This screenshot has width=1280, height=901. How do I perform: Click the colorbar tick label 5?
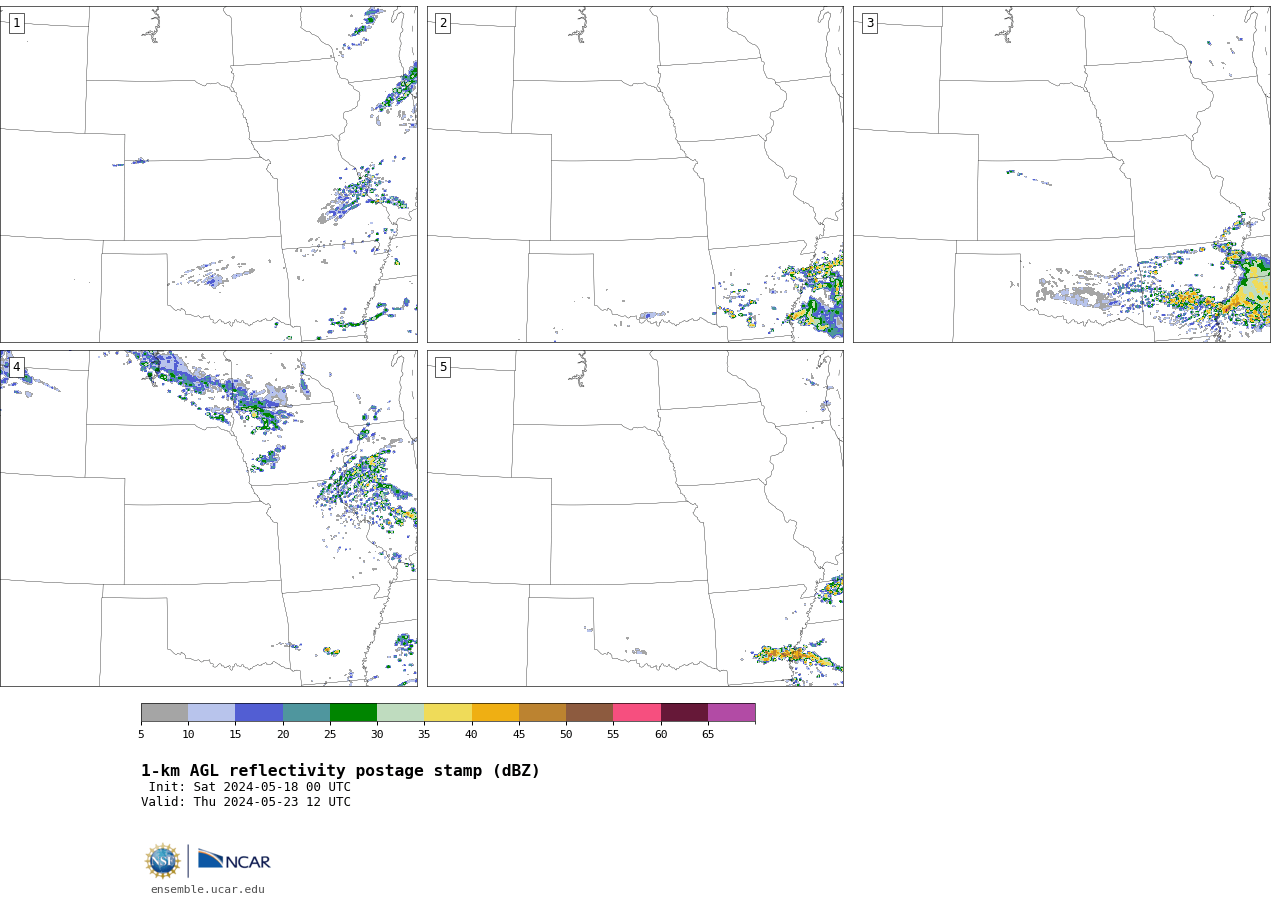[141, 735]
